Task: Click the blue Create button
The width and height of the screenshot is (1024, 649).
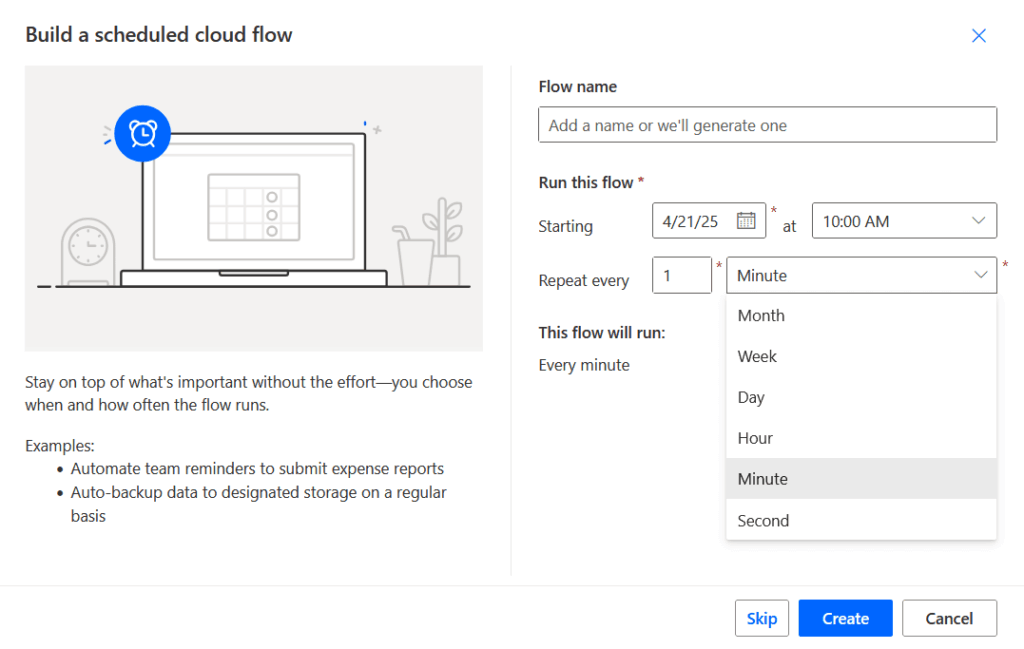Action: pos(845,618)
